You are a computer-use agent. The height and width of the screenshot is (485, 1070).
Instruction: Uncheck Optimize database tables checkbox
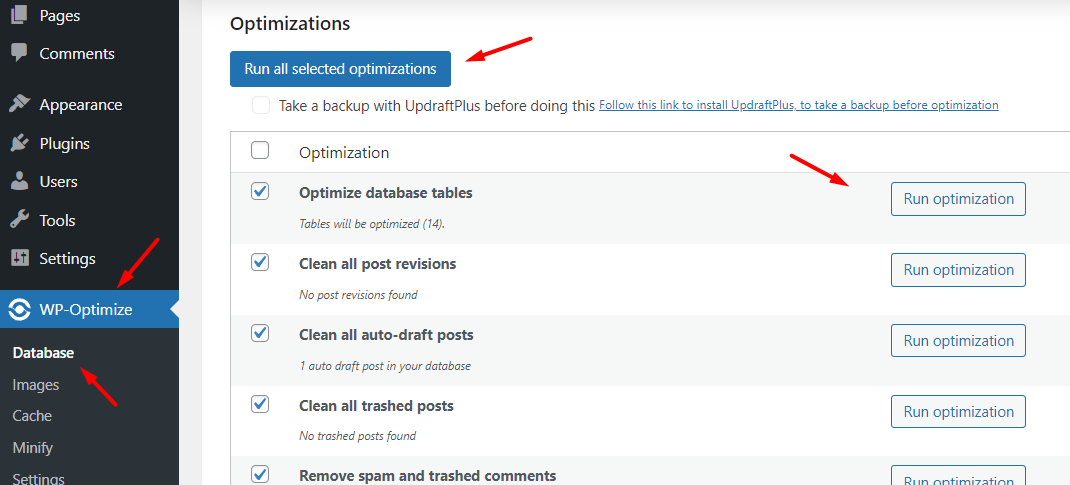(260, 191)
